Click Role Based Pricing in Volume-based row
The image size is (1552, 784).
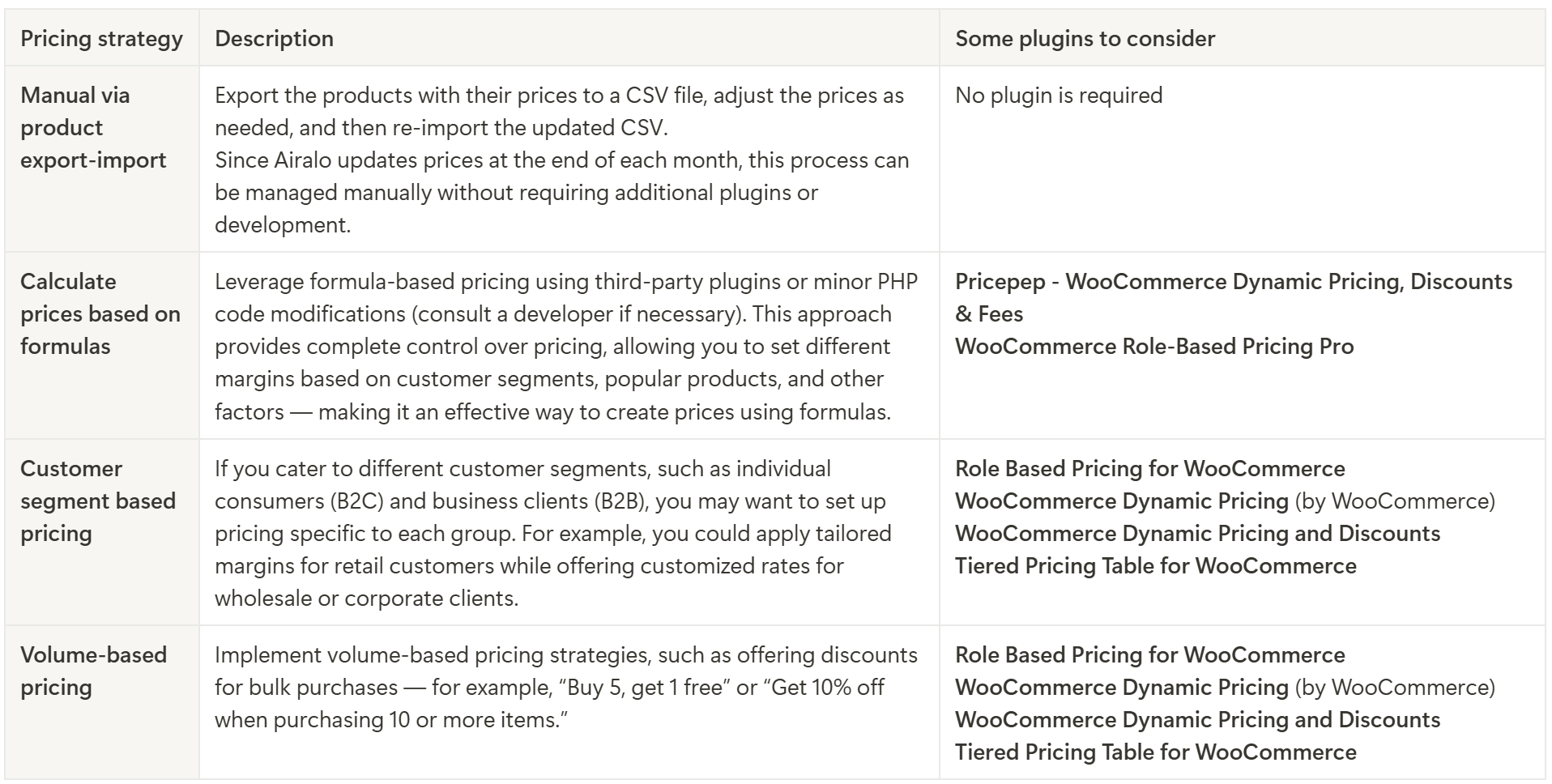point(1149,655)
